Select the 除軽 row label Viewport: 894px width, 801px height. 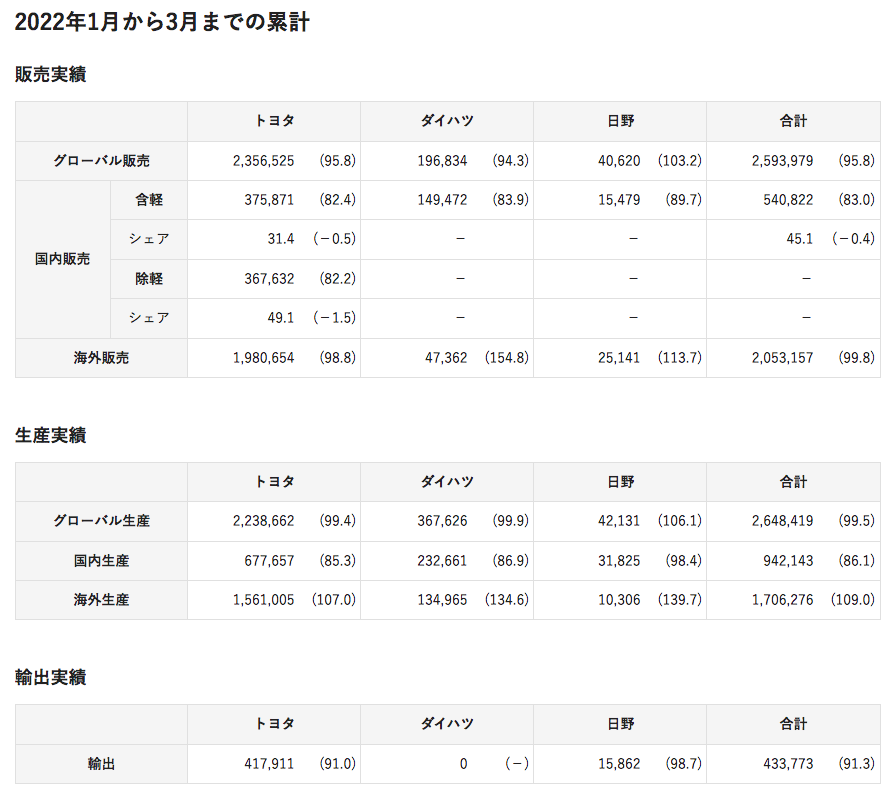[149, 279]
